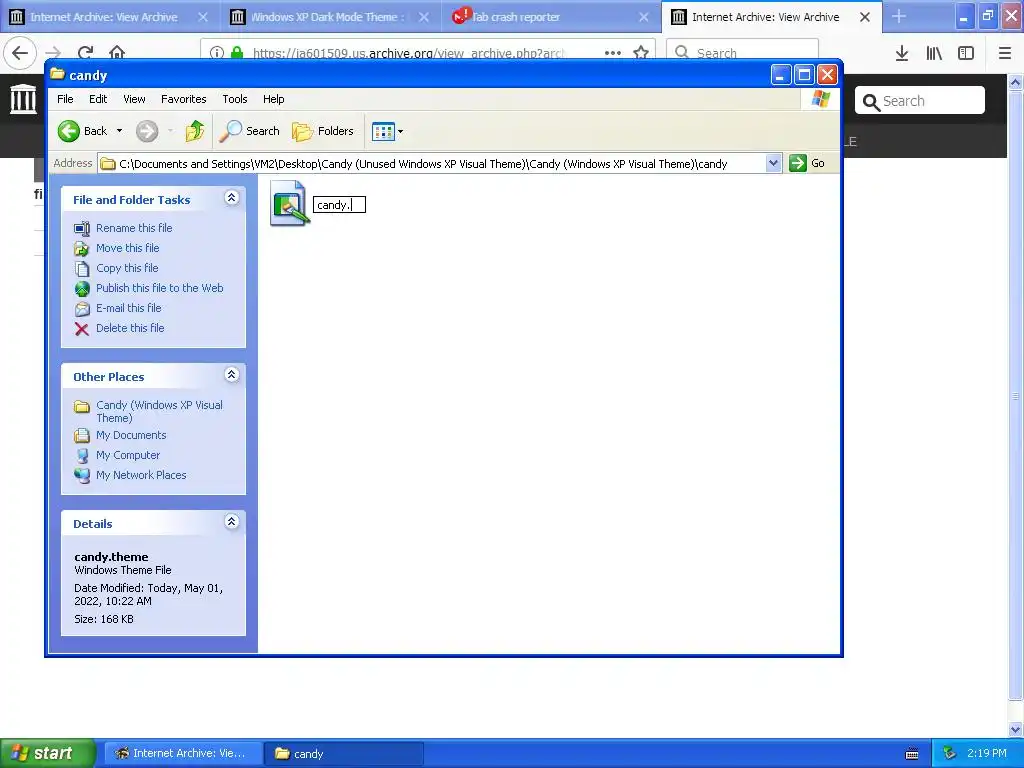Click the My Network Places icon
The width and height of the screenshot is (1024, 768).
82,476
